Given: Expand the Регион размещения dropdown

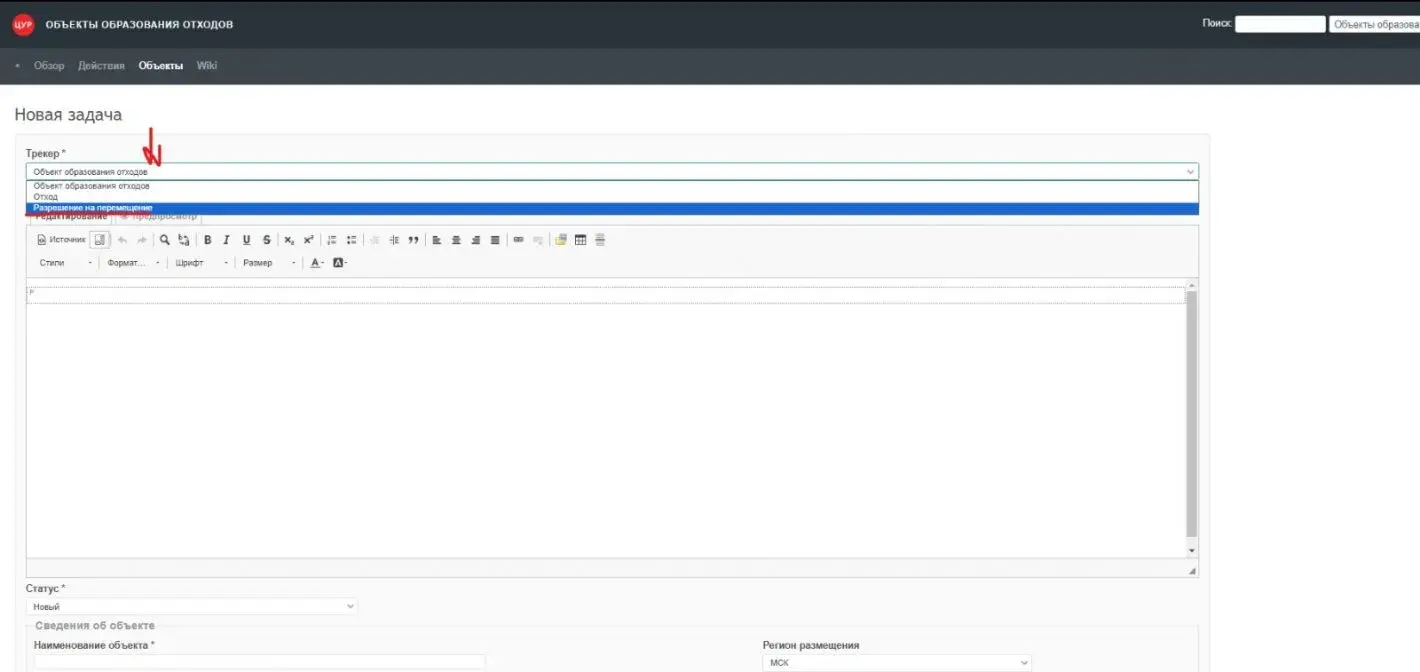Looking at the screenshot, I should pos(897,663).
